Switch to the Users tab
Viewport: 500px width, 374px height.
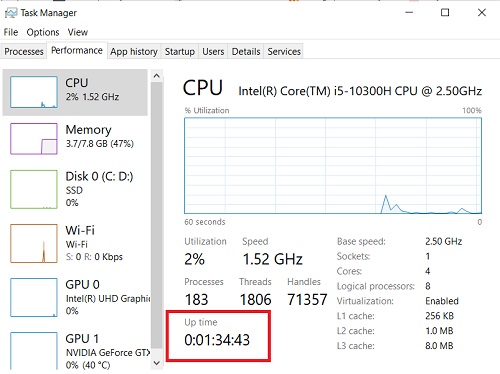[x=213, y=52]
